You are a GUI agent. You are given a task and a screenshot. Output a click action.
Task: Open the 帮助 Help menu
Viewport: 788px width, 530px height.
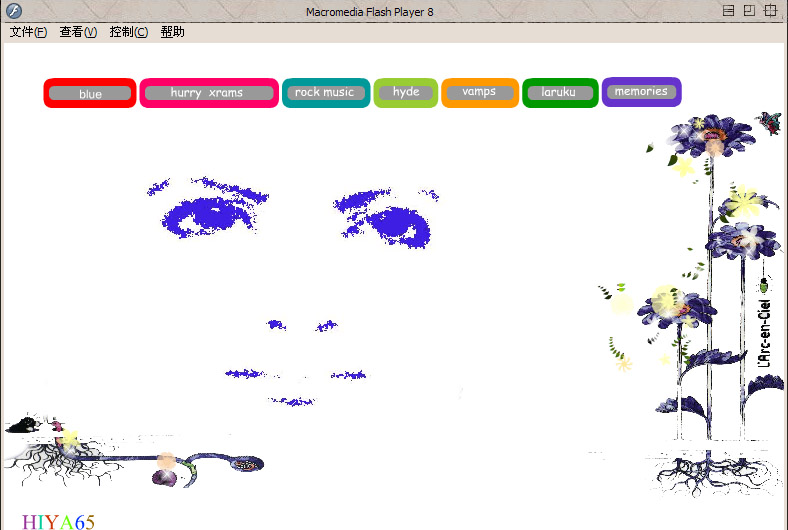tap(172, 32)
